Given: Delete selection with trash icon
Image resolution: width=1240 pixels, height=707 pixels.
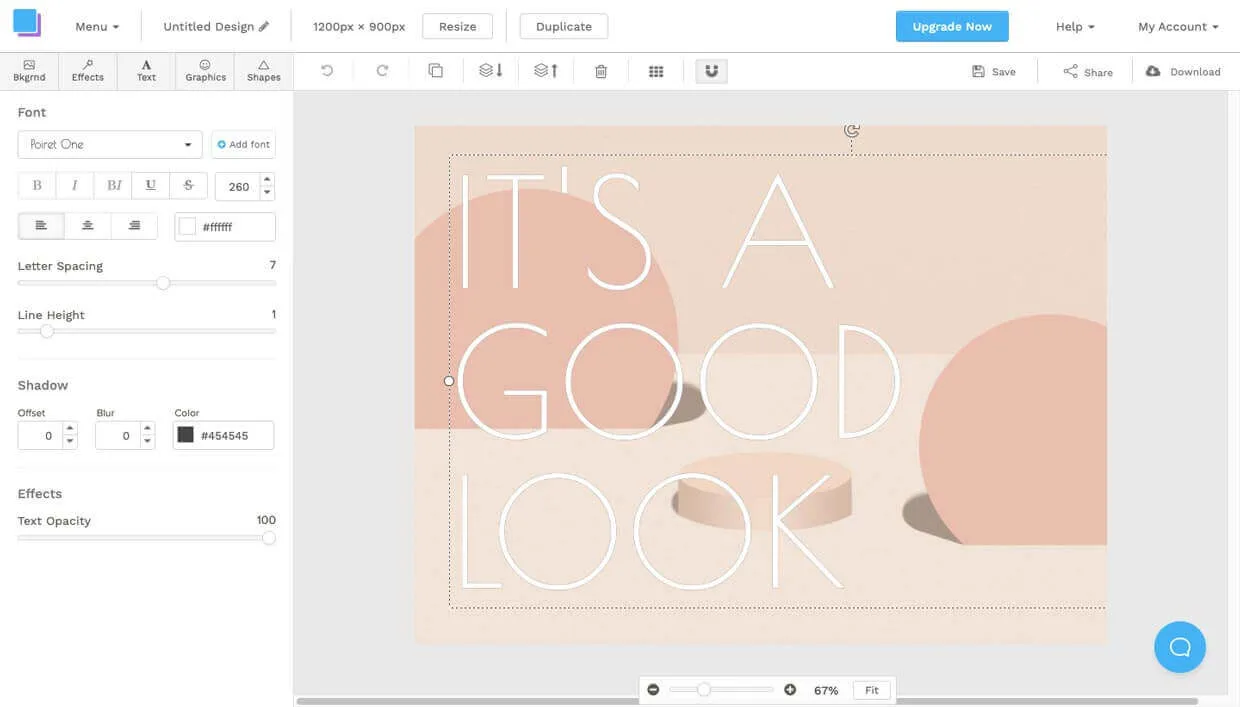Looking at the screenshot, I should 601,71.
